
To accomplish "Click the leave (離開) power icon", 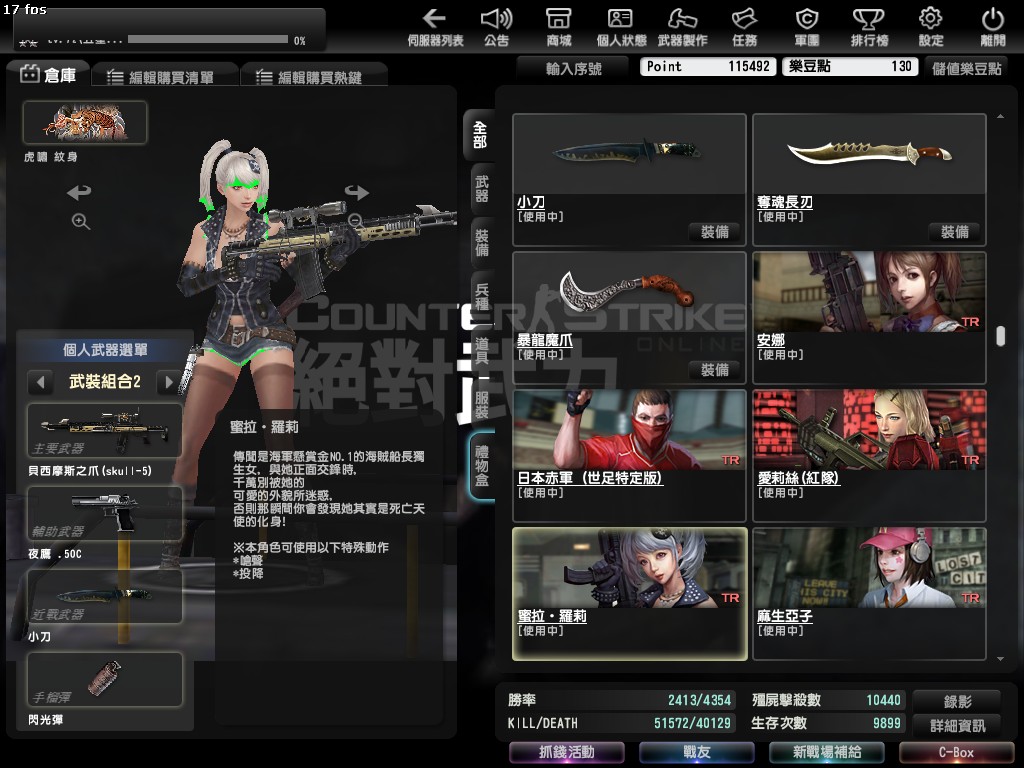I will tap(993, 27).
